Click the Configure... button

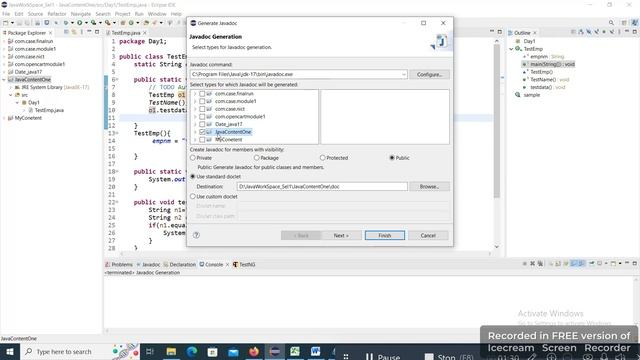(429, 74)
